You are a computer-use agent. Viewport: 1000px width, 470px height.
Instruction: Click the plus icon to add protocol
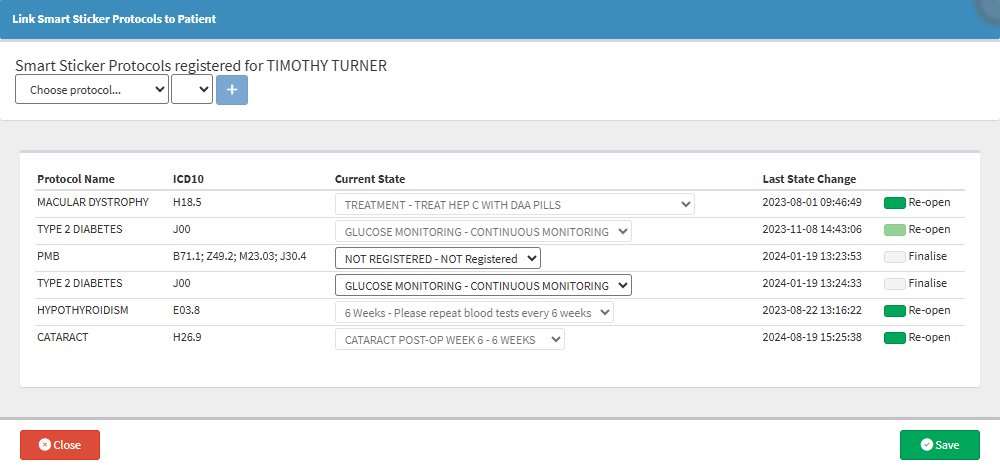232,90
